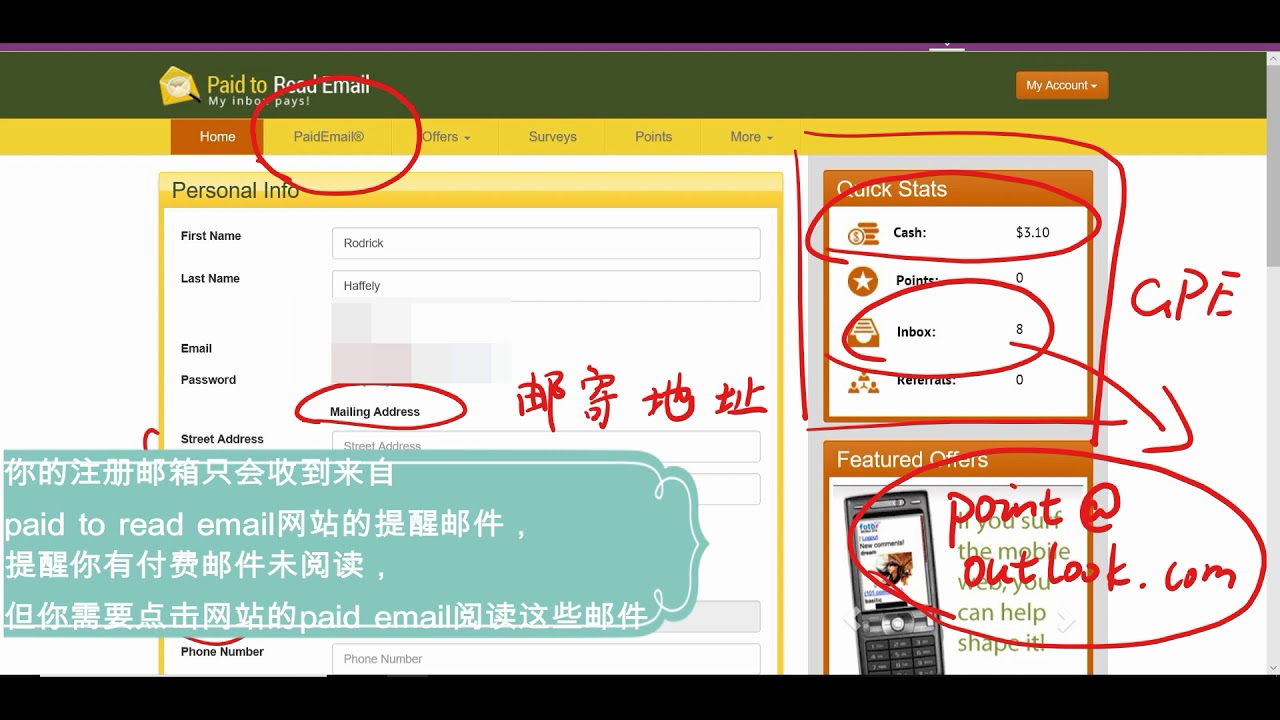
Task: Go to the Surveys page
Action: 552,137
